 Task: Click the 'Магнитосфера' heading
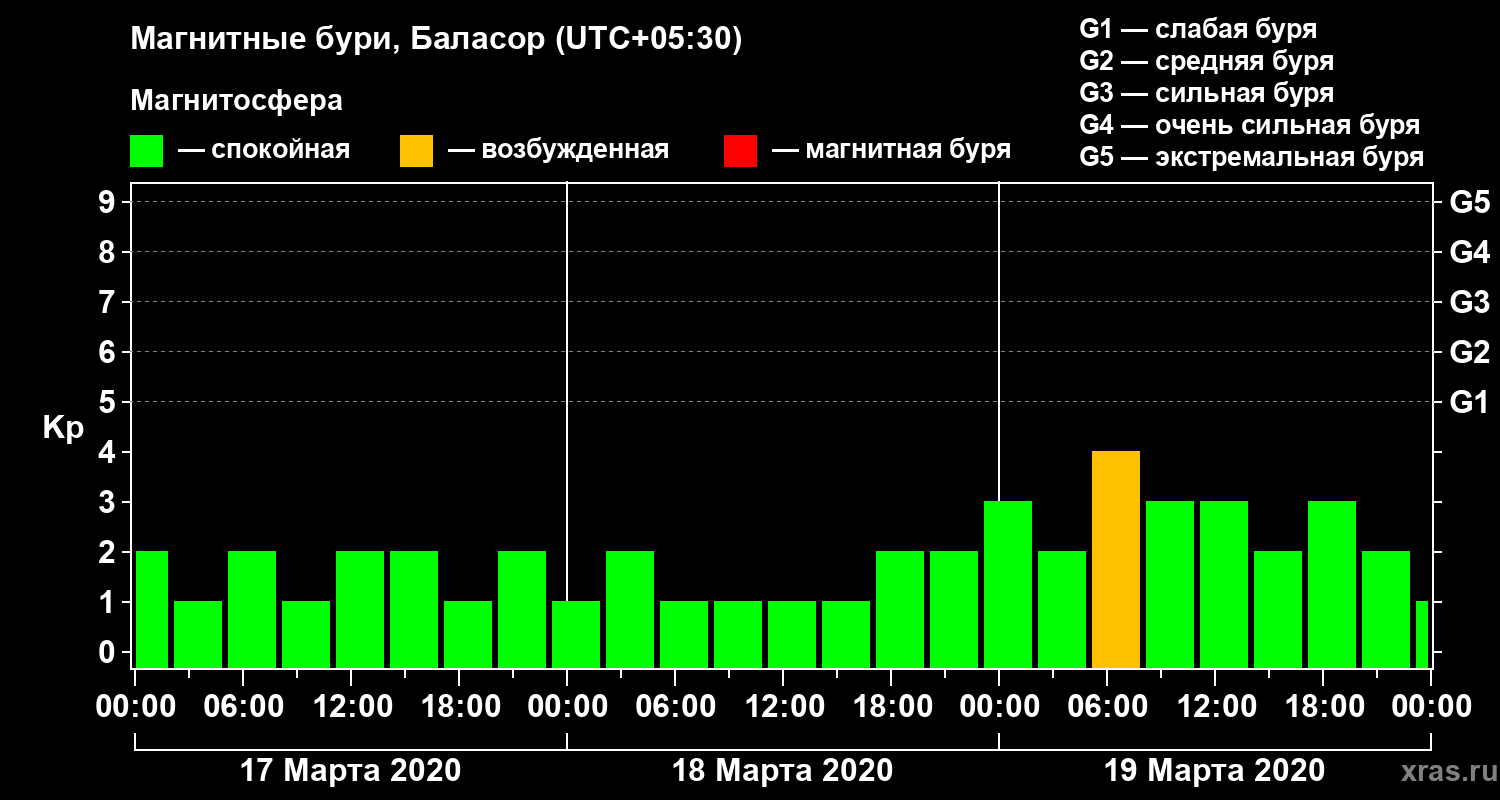[x=236, y=101]
